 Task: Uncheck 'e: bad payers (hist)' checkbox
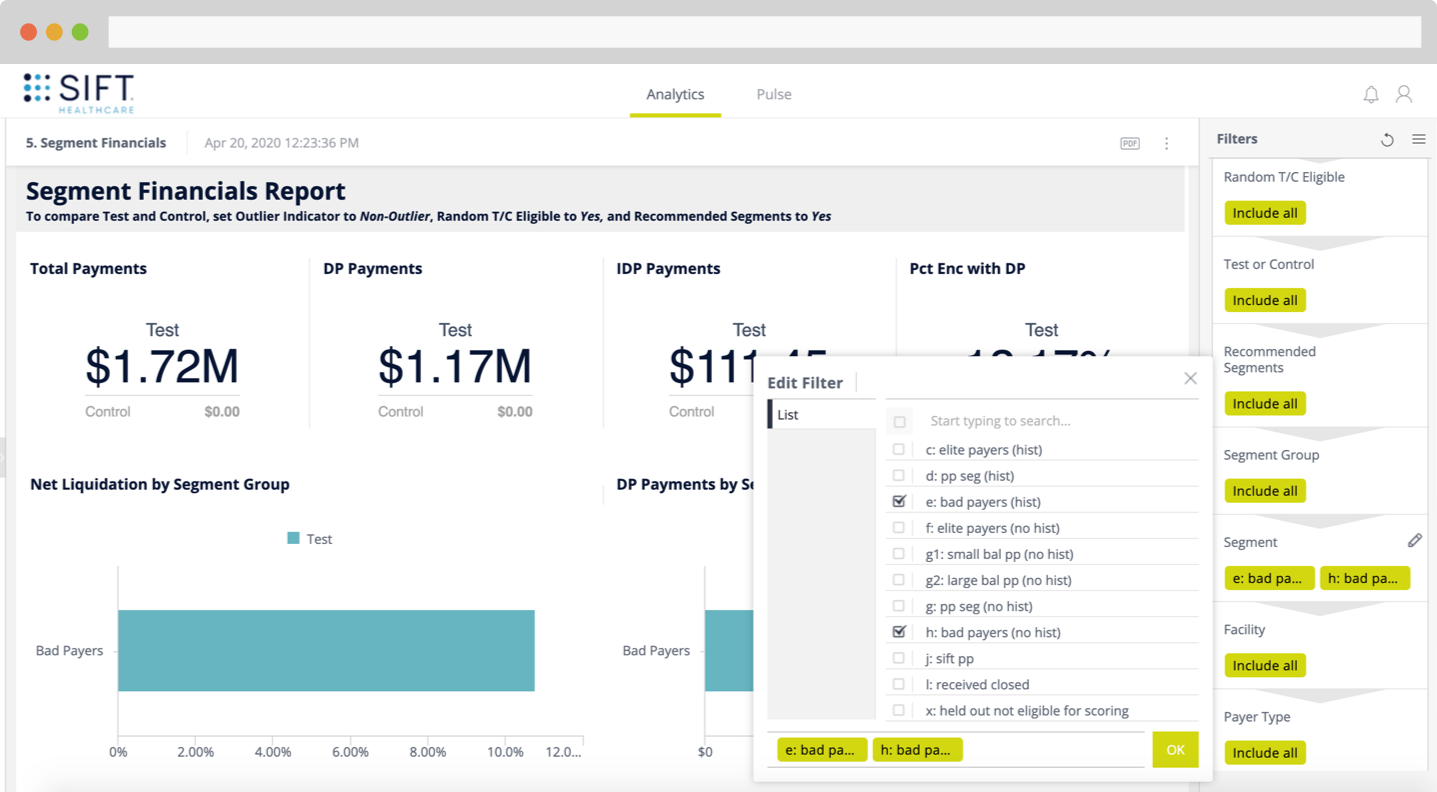click(x=899, y=501)
